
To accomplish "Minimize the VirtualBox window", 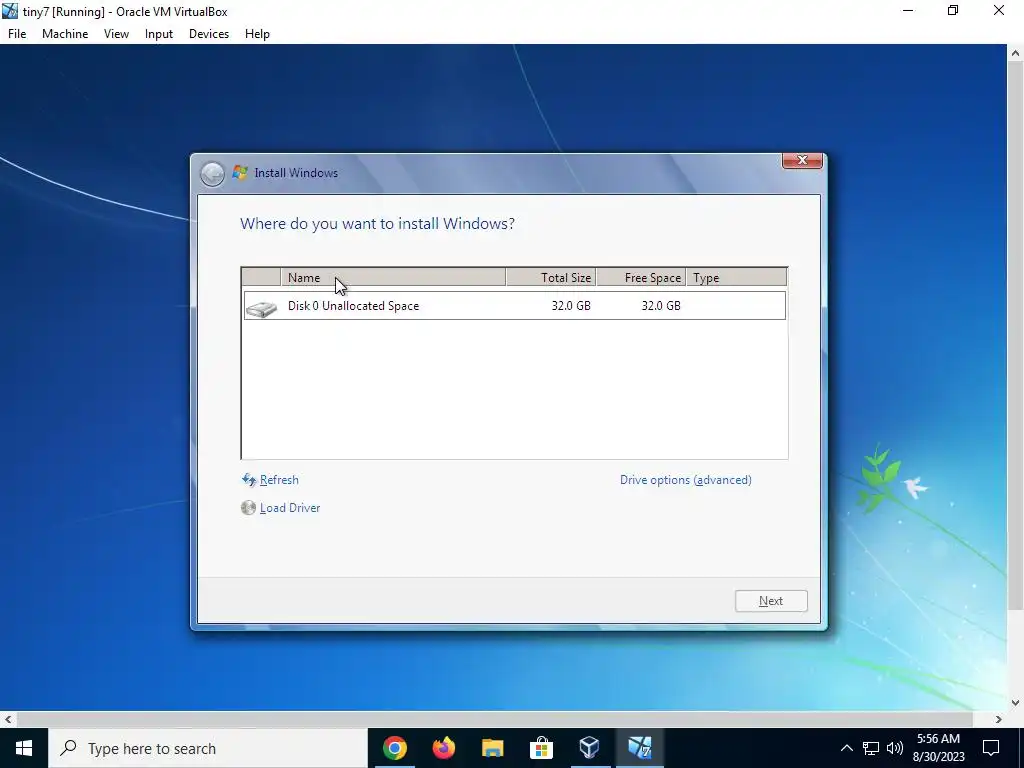I will [908, 11].
